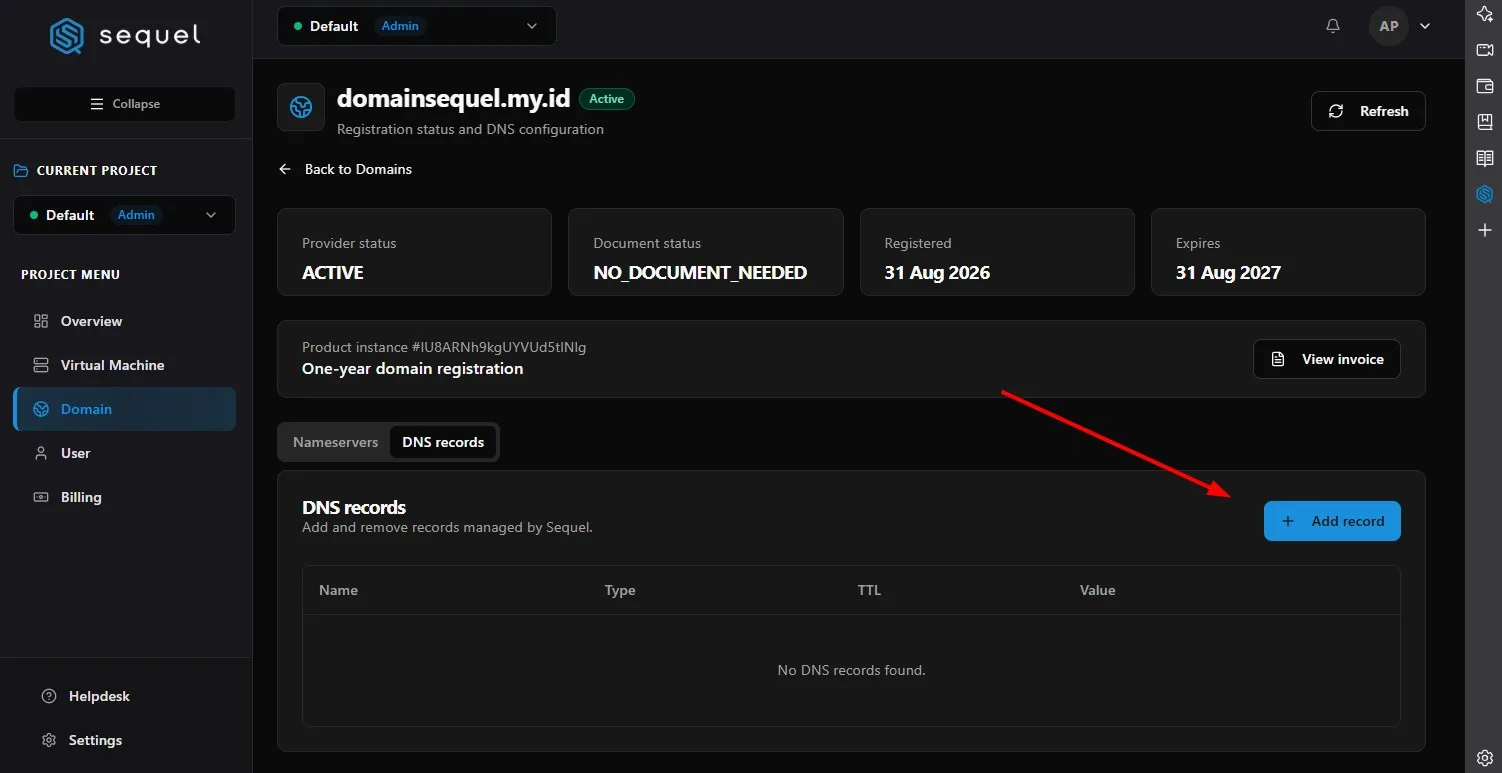Viewport: 1502px width, 773px height.
Task: Switch to the Nameservers tab
Action: coord(335,442)
